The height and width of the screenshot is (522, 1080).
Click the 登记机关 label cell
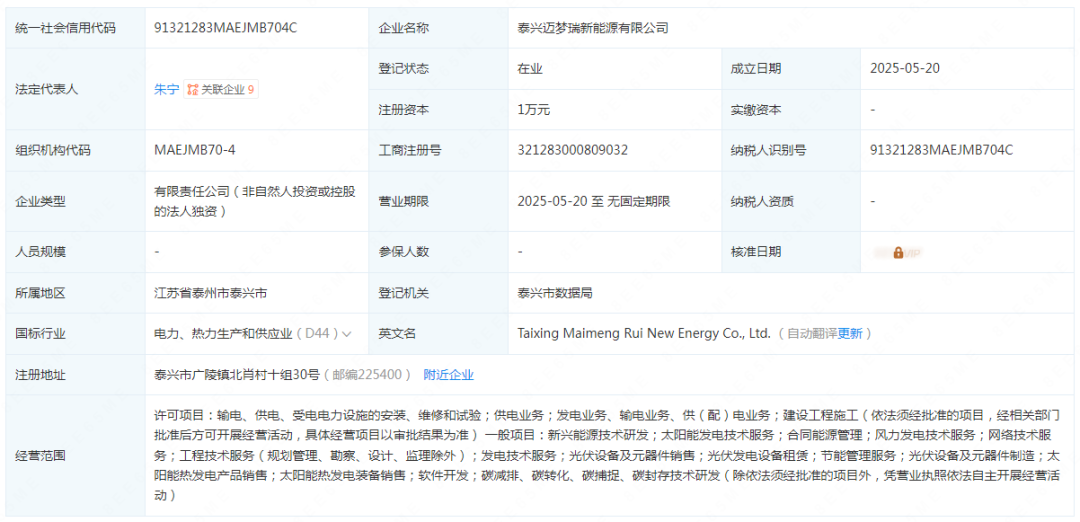tap(439, 293)
